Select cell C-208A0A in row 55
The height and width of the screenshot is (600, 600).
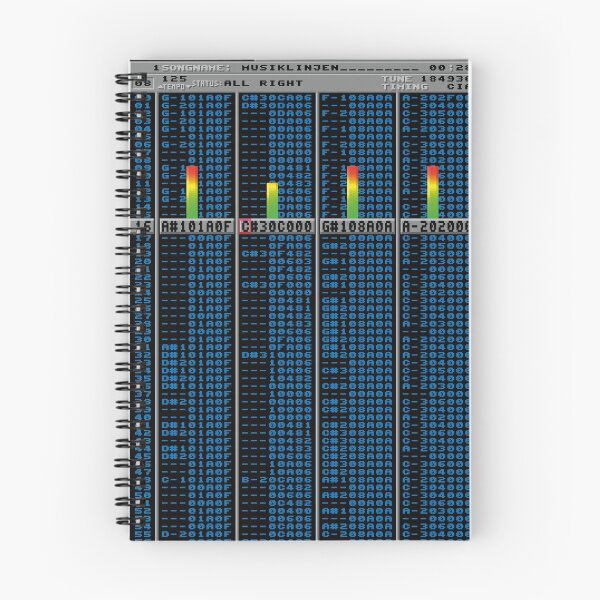coord(357,534)
